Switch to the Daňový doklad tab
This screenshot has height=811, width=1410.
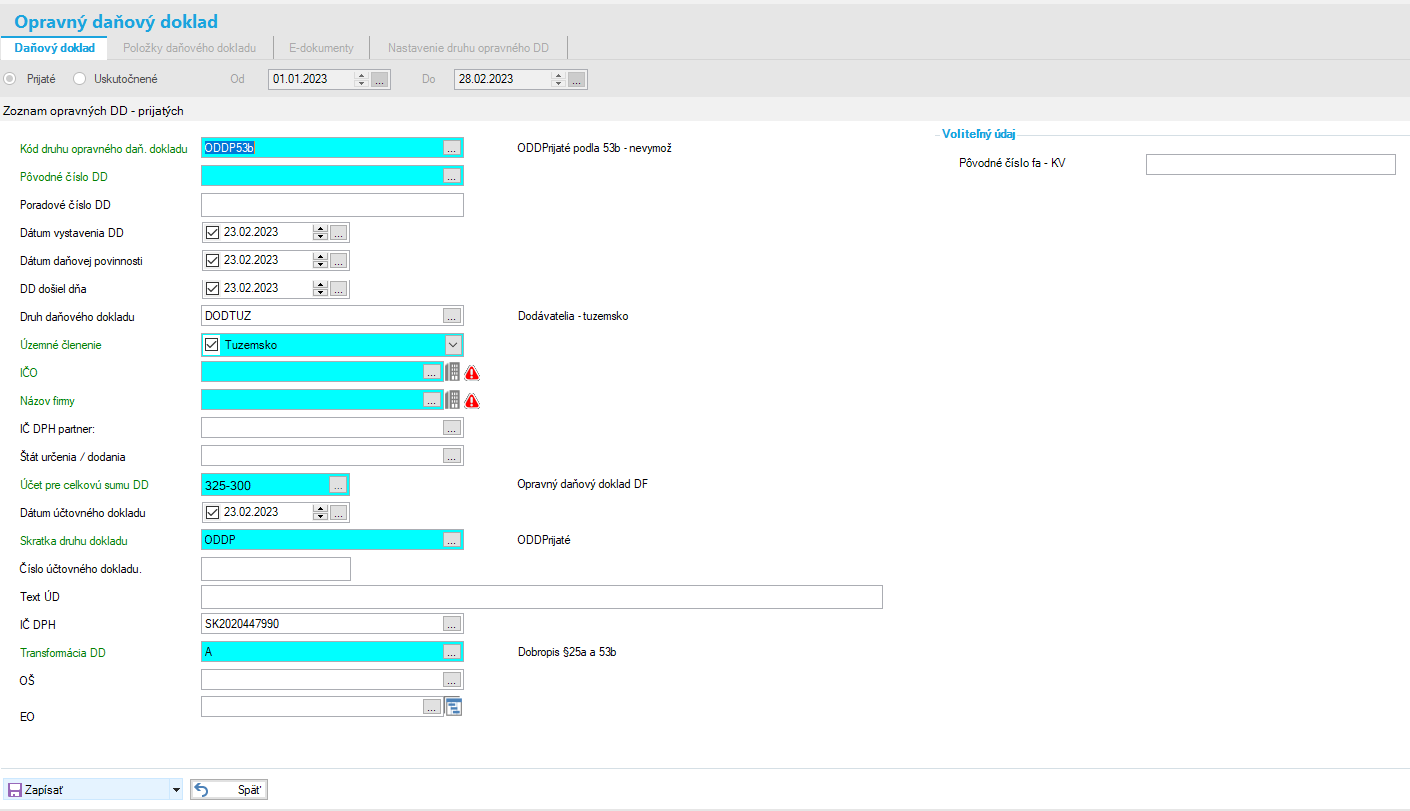54,47
